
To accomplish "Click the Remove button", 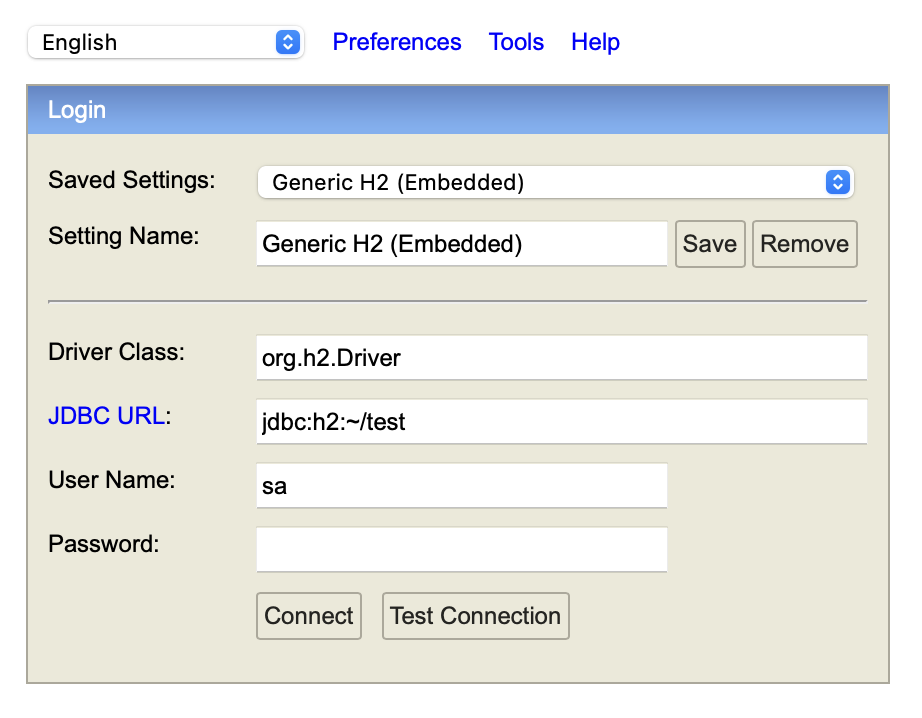I will click(x=804, y=244).
